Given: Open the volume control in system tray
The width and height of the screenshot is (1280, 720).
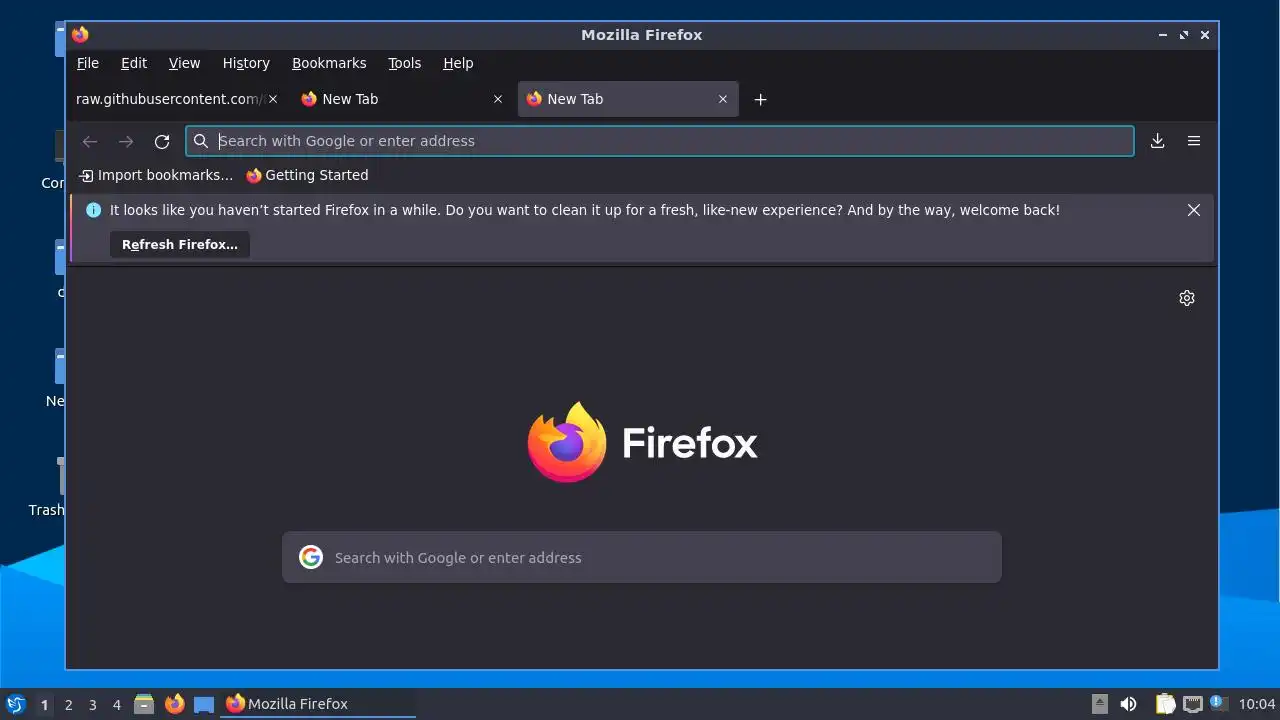Looking at the screenshot, I should pos(1128,704).
